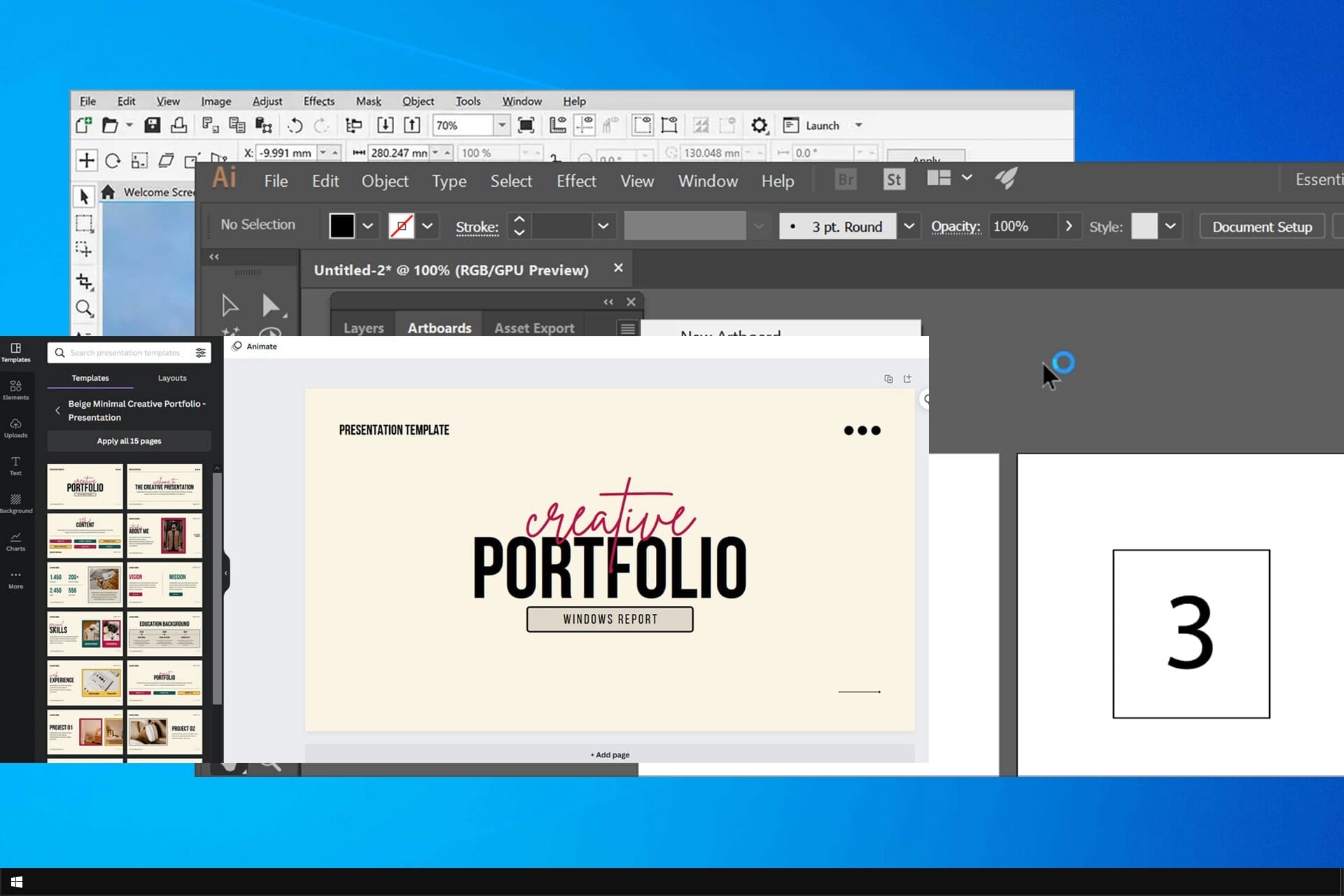The height and width of the screenshot is (896, 1344).
Task: Click the Stock (St) icon
Action: [x=893, y=180]
